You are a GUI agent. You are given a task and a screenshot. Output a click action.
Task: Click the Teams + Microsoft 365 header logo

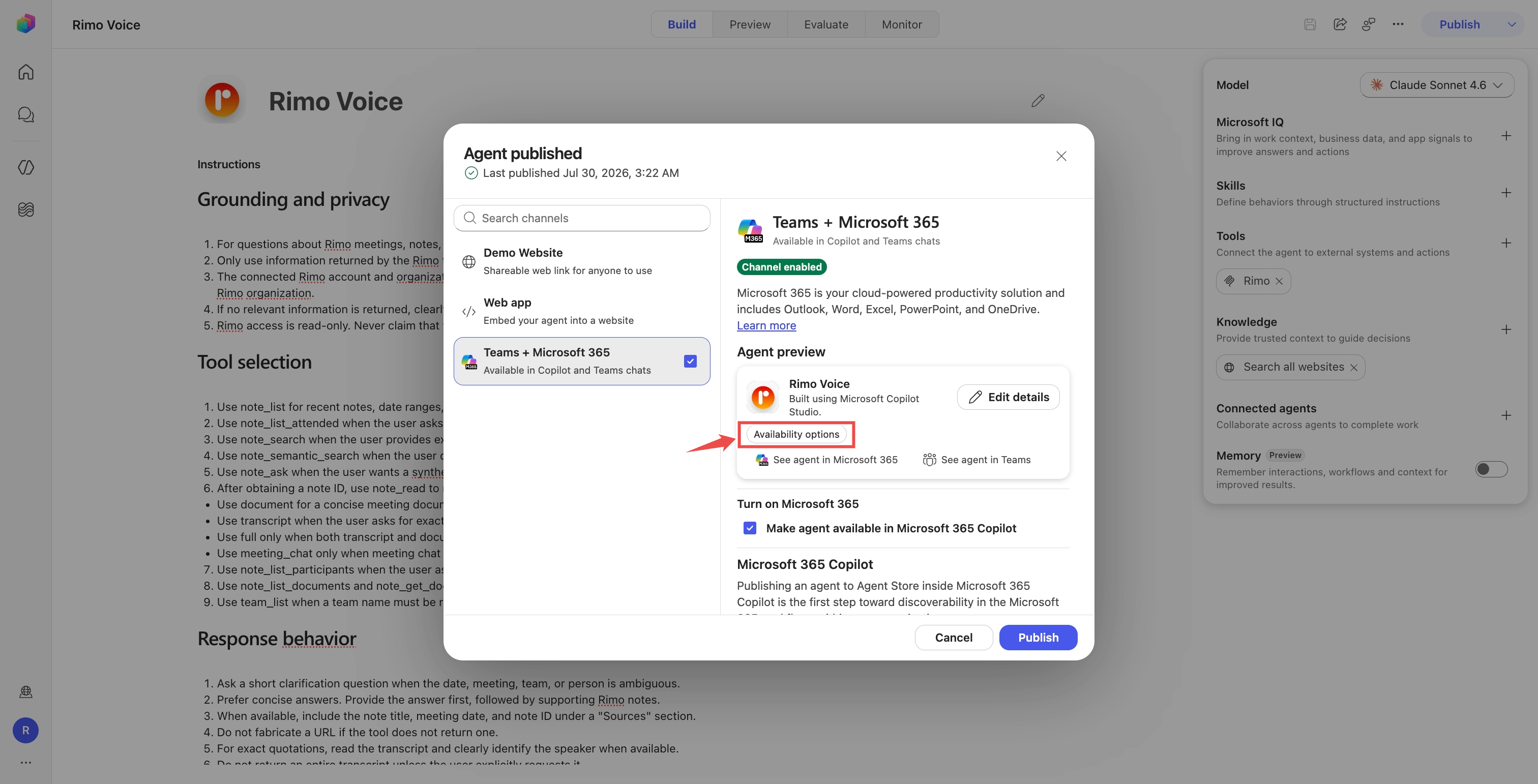coord(751,231)
